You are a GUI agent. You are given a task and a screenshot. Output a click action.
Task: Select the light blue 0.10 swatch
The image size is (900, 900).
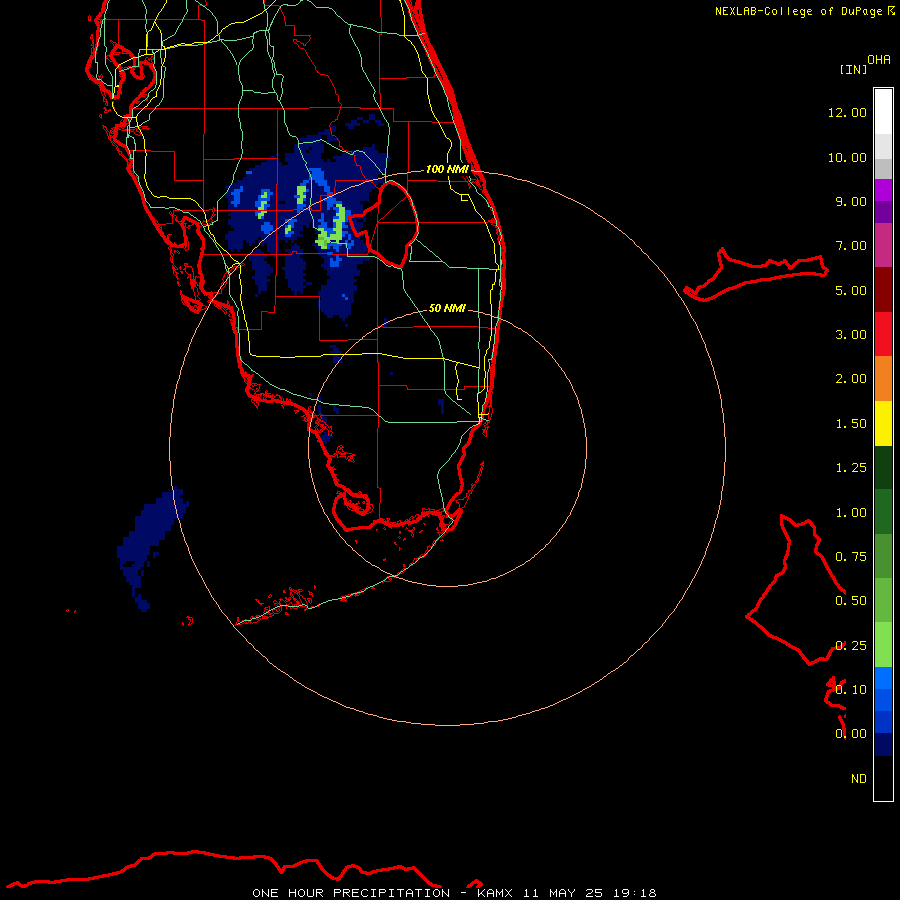pos(883,678)
